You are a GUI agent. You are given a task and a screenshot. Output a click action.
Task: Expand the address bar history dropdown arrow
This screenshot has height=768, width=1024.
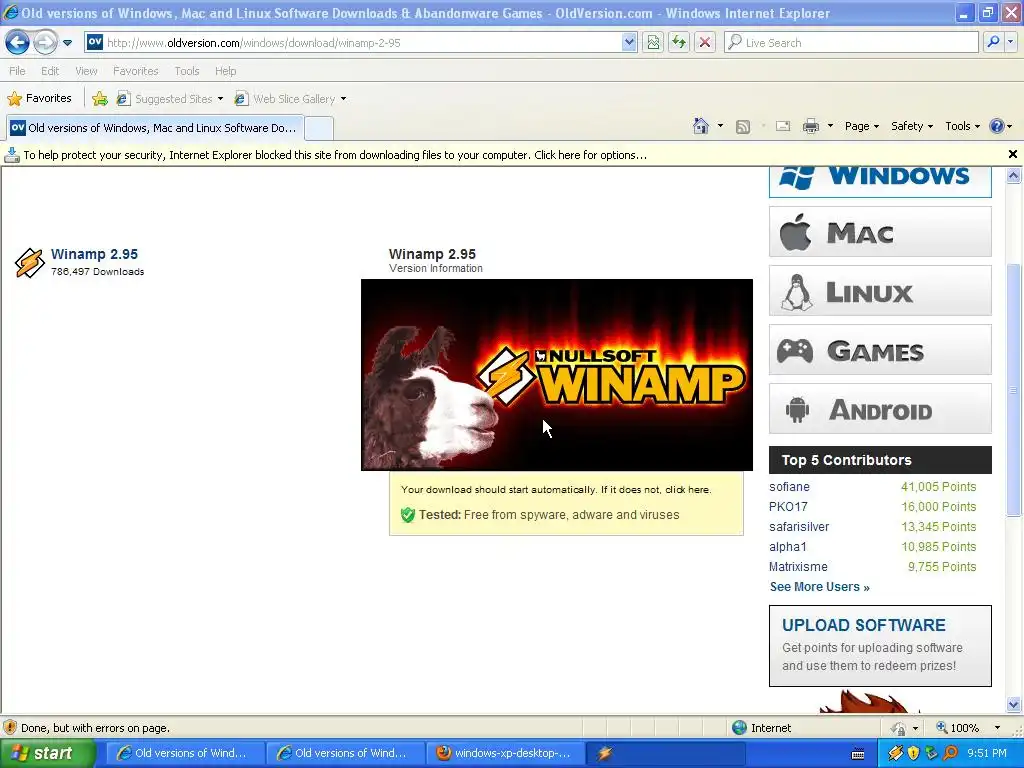tap(629, 42)
